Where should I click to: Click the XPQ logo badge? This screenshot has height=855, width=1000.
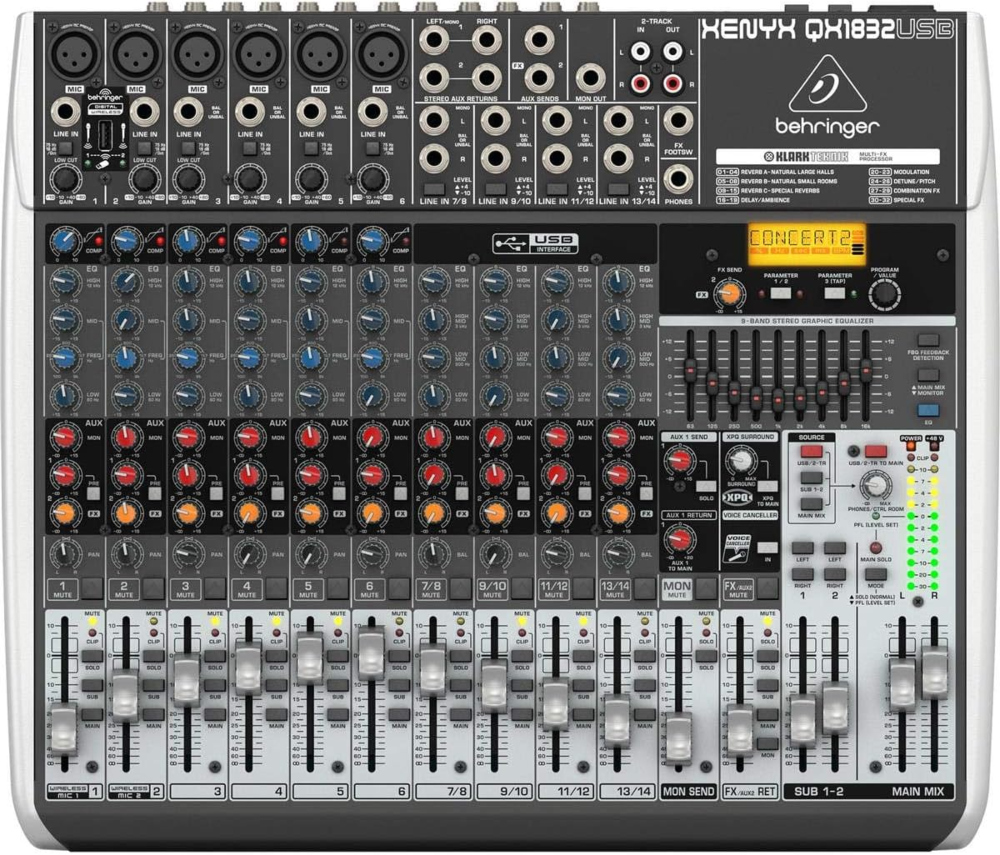tap(739, 497)
